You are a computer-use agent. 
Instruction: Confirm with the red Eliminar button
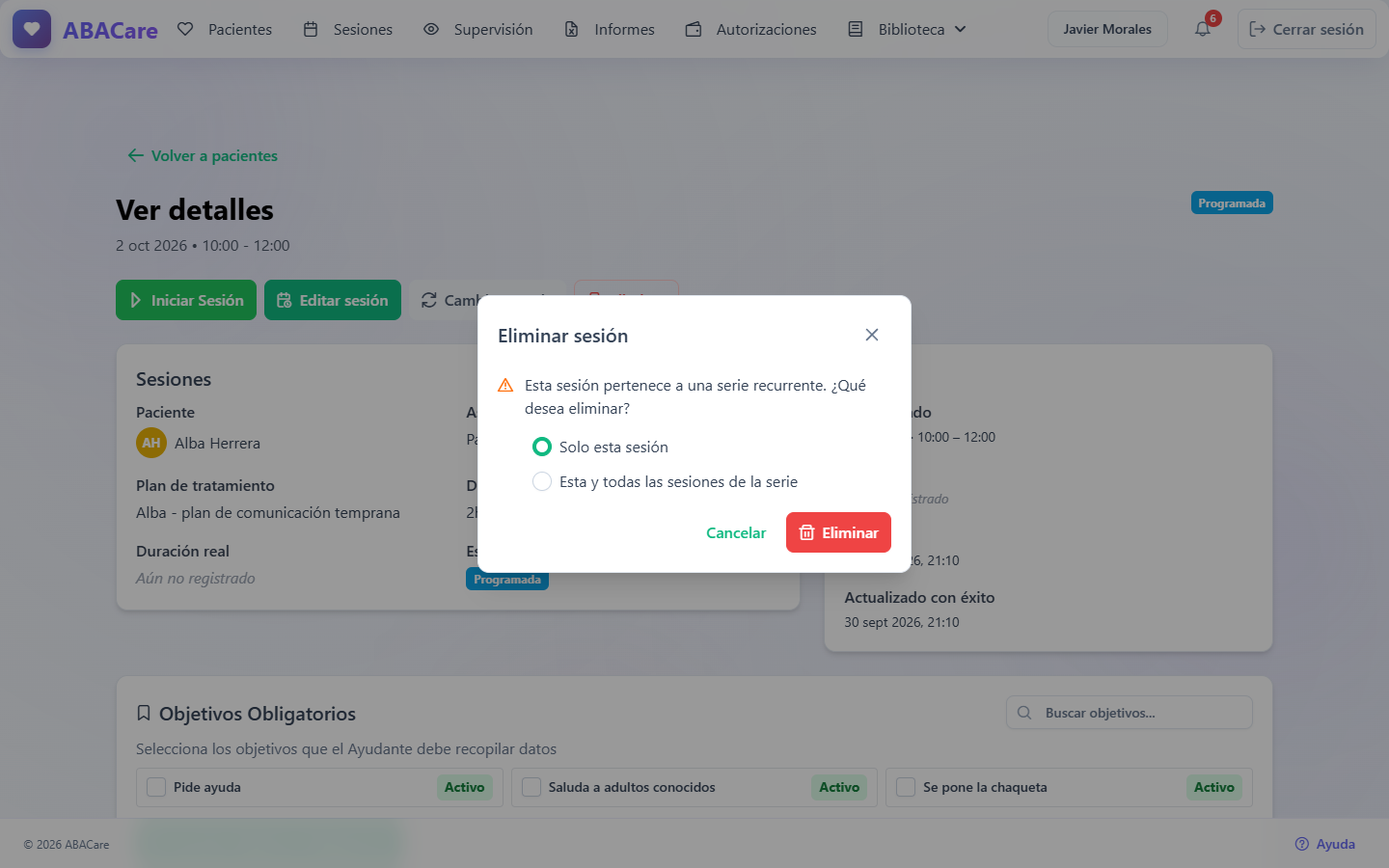[838, 532]
